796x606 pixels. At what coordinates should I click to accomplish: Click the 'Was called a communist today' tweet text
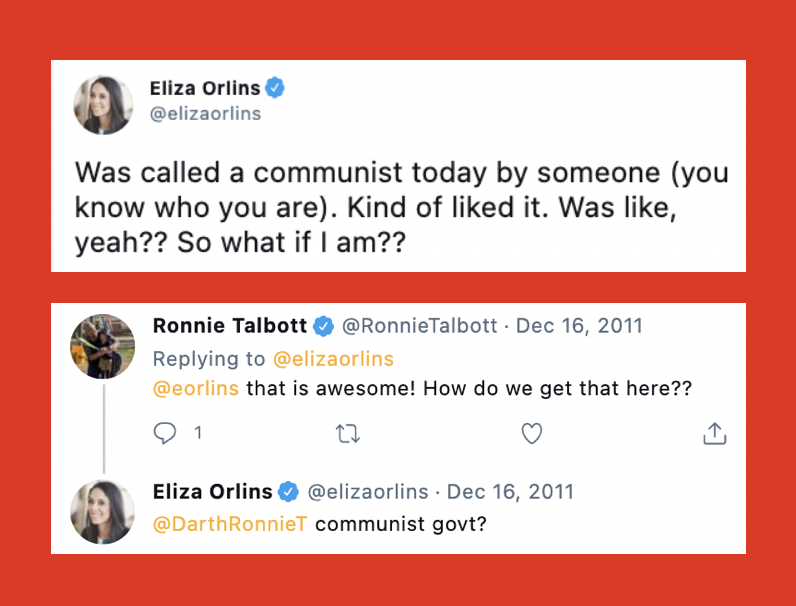point(400,207)
